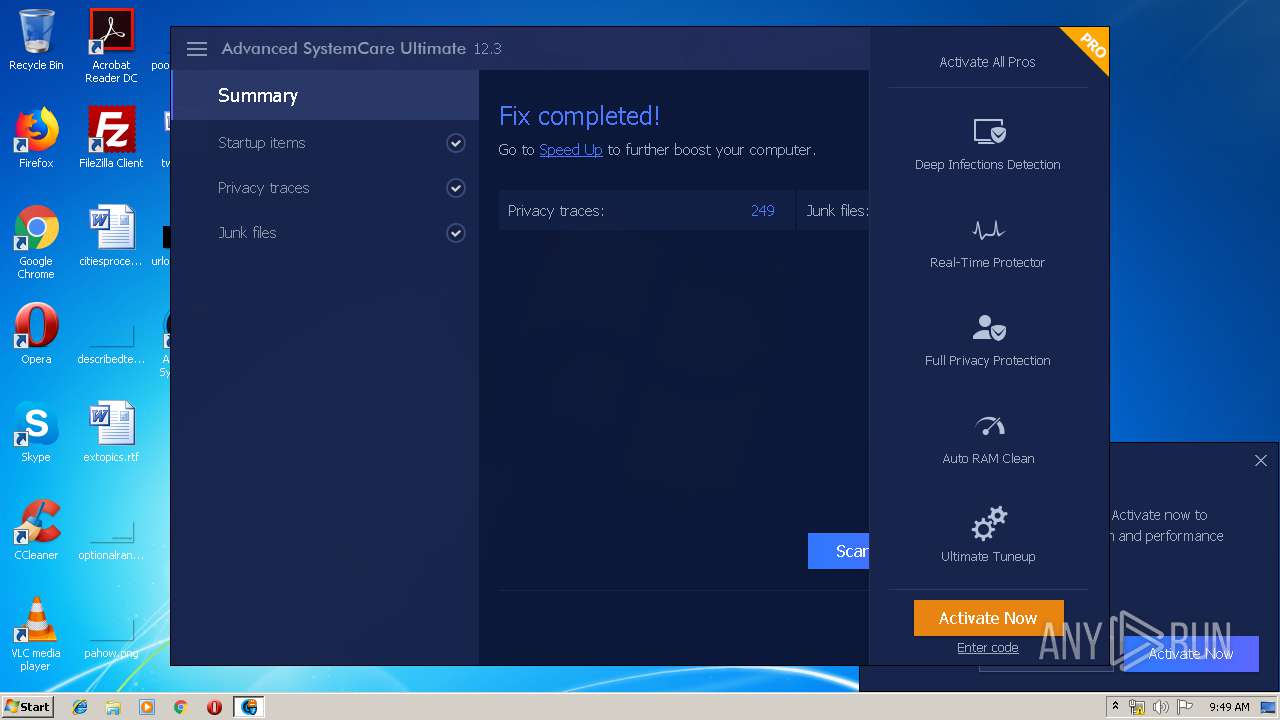Click the Privacy traces count 249

pos(763,211)
